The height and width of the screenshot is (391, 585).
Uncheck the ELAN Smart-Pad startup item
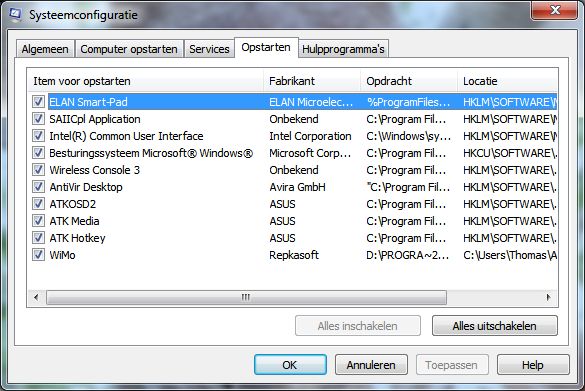[x=38, y=101]
